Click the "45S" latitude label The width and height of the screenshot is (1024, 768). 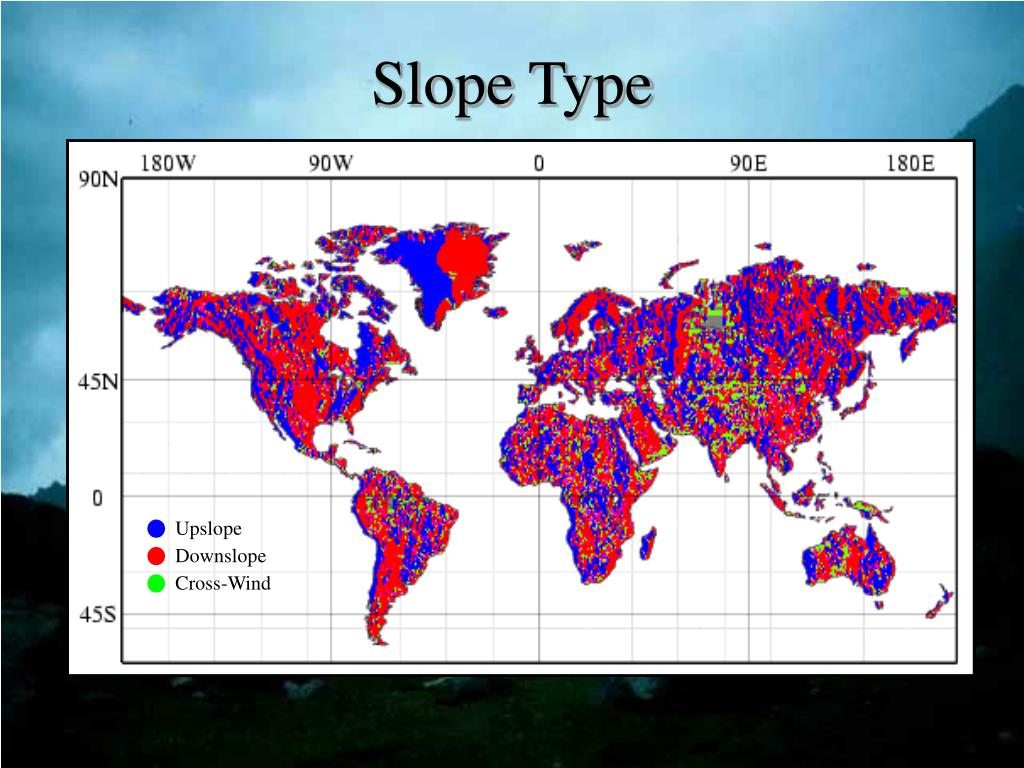(98, 614)
